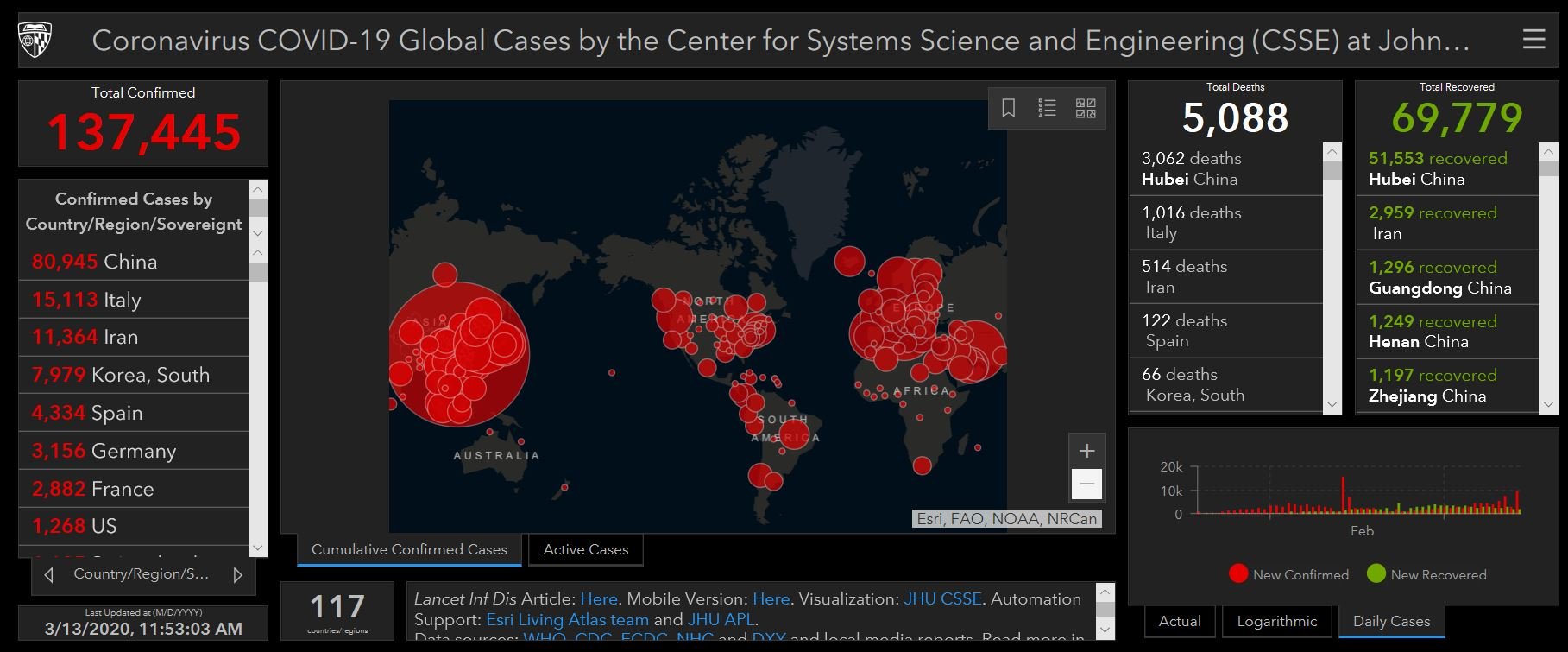Open the JHU CSSE link
Viewport: 1568px width, 652px height.
(x=942, y=598)
